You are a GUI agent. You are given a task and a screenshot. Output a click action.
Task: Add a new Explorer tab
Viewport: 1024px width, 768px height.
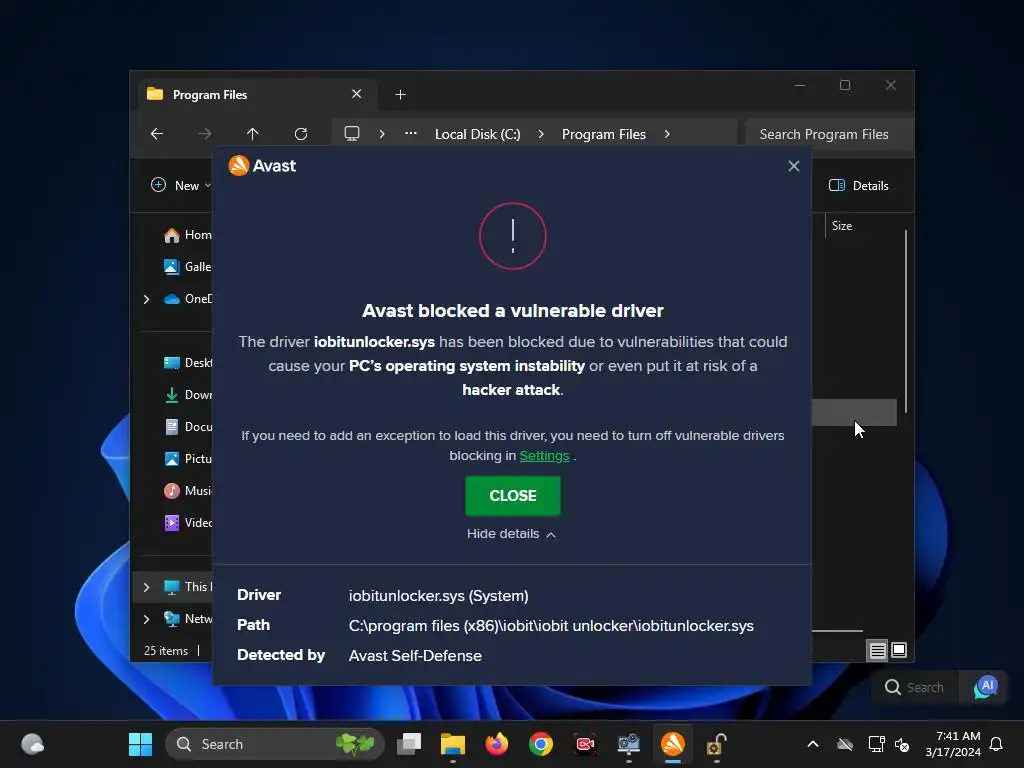[x=400, y=95]
